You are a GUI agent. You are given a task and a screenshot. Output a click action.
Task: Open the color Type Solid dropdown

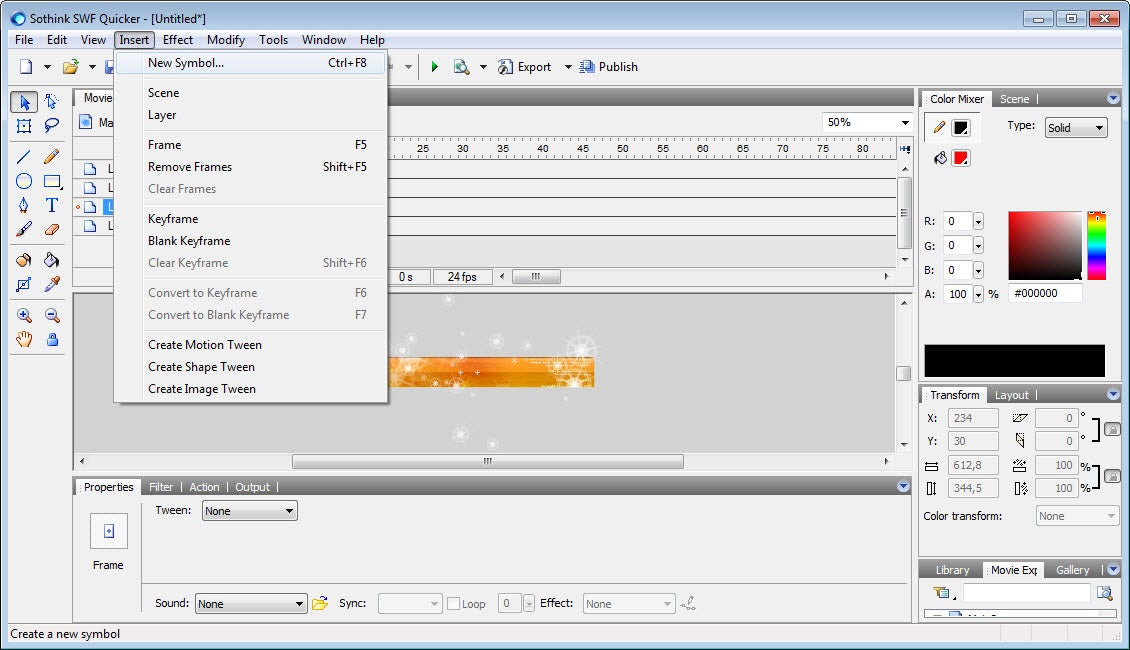(1076, 128)
